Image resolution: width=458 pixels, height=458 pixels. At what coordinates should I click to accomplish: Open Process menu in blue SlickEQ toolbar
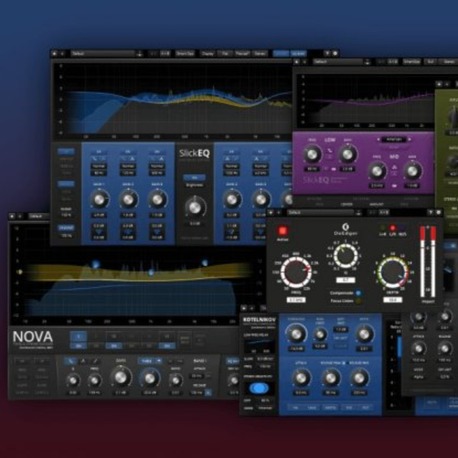click(x=242, y=54)
